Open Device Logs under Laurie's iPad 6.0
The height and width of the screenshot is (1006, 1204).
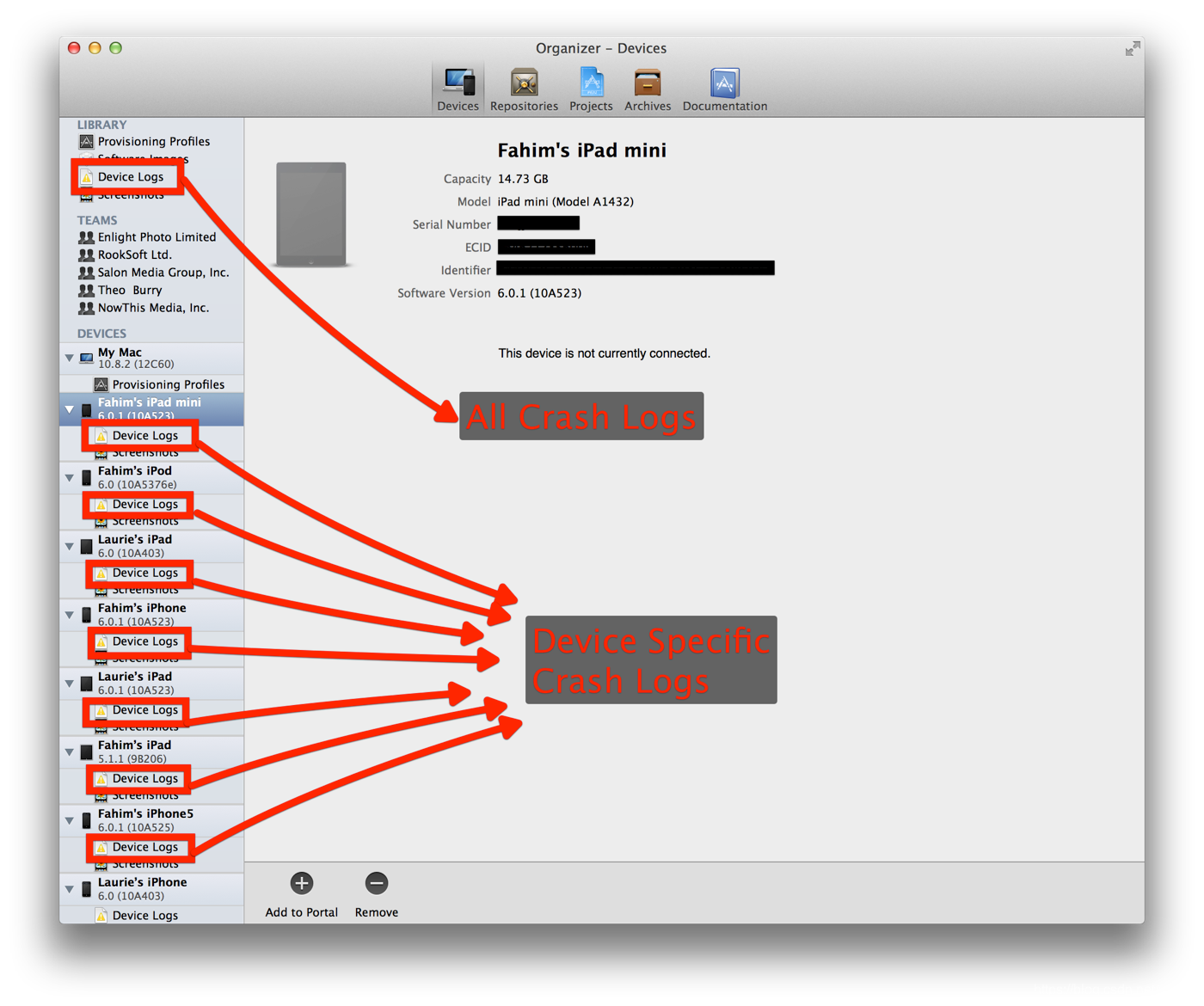137,573
